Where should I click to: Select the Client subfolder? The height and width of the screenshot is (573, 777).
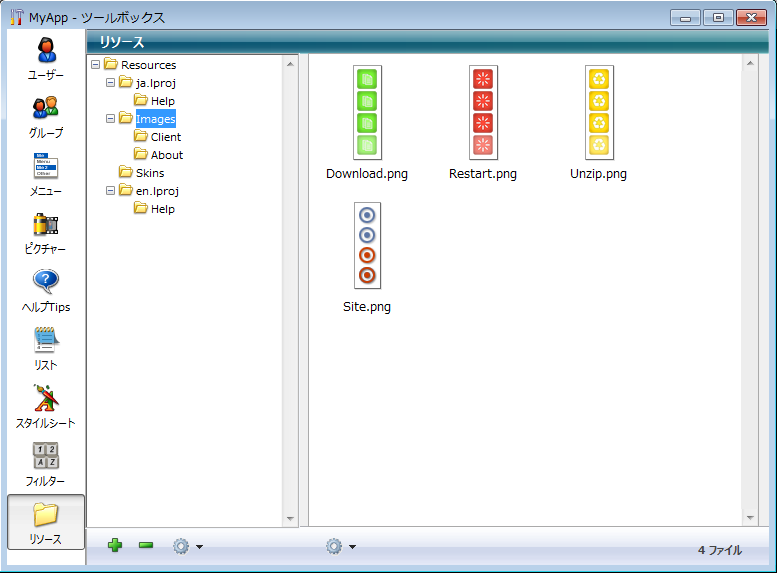coord(165,137)
